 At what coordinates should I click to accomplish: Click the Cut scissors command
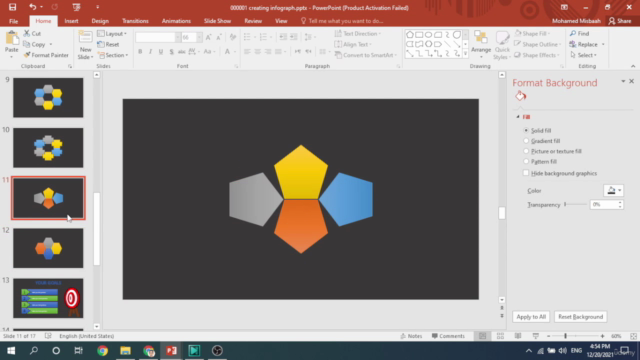[x=32, y=33]
